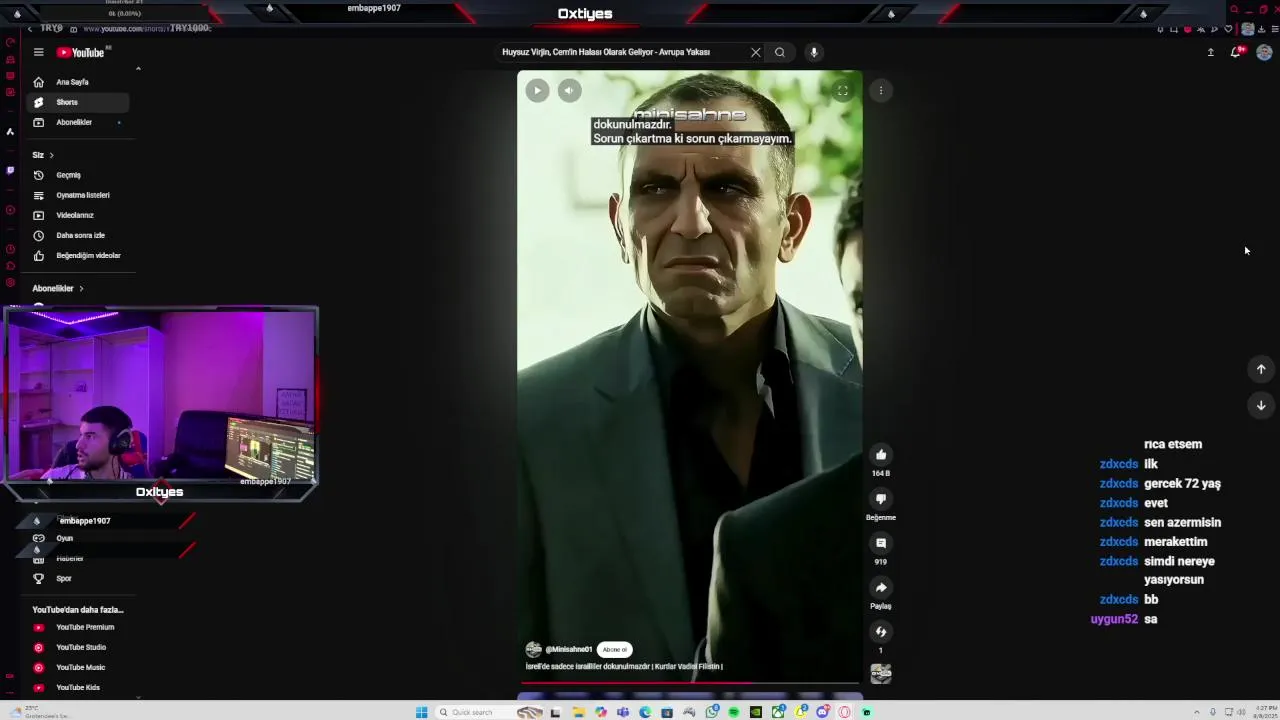Click the sidebar scroll-up arrow
Screen dimensions: 1280x720
138,68
